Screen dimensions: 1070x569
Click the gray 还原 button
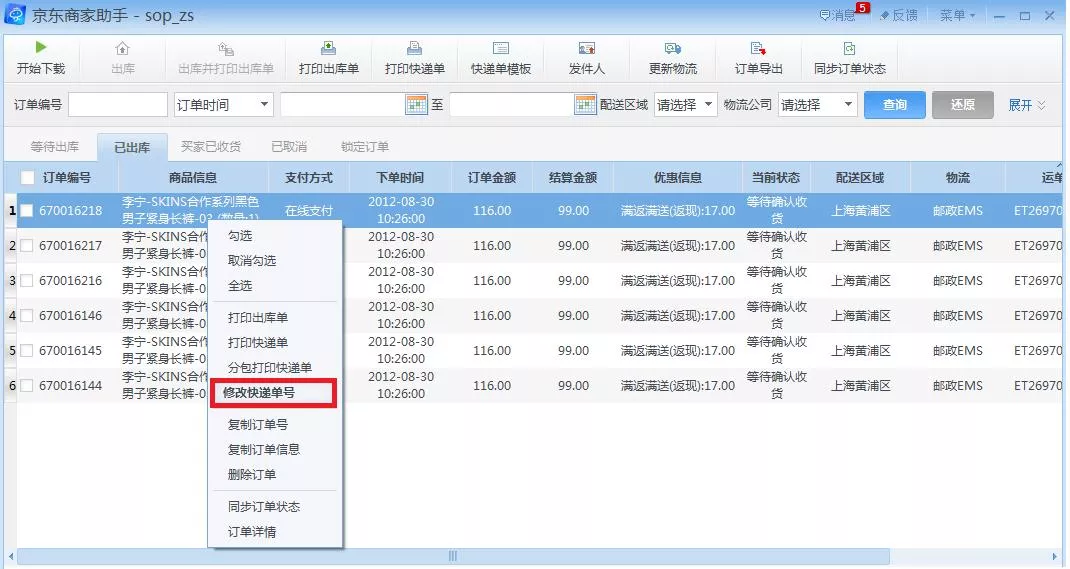pyautogui.click(x=962, y=104)
